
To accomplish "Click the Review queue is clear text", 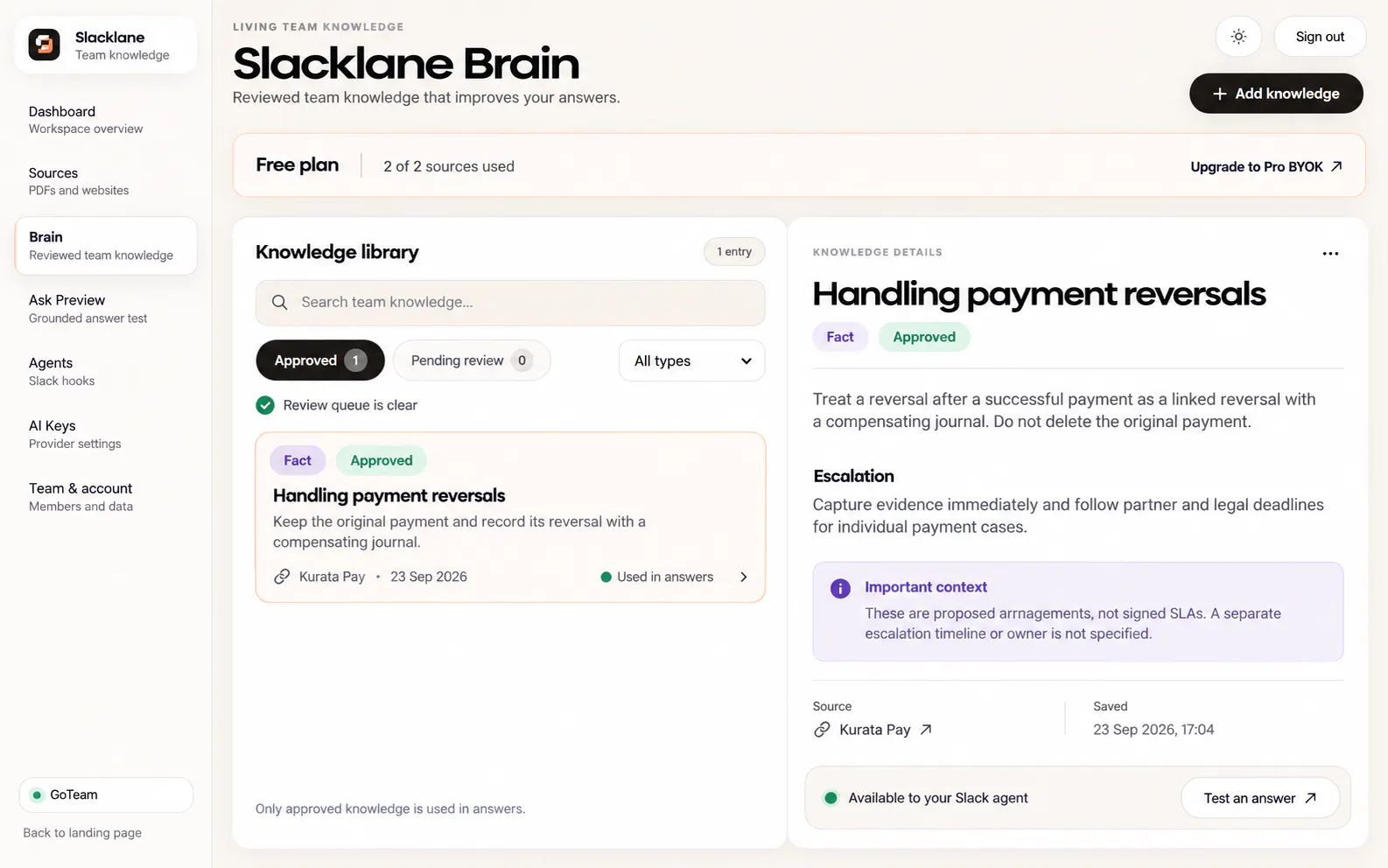I will click(350, 405).
